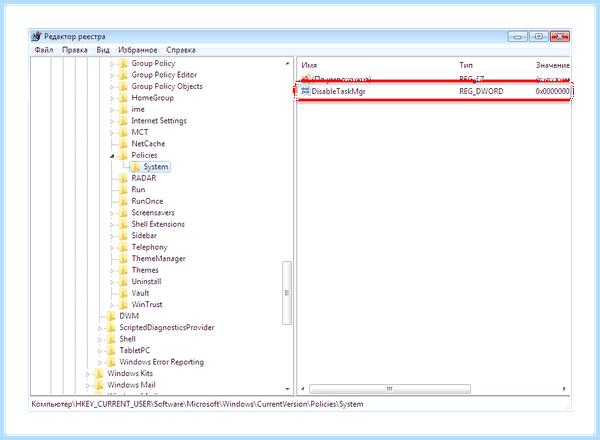Click the Policies folder icon
The image size is (600, 440).
point(123,155)
